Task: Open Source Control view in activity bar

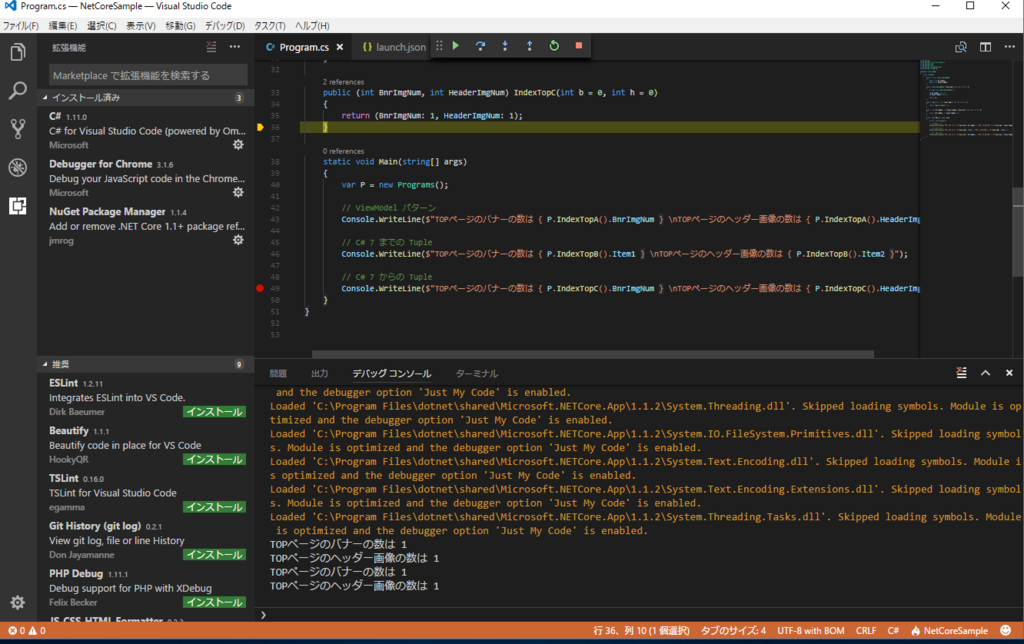Action: click(x=18, y=129)
